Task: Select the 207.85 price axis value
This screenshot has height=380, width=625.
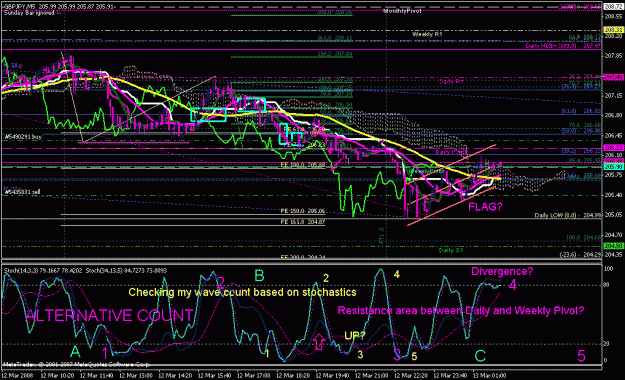Action: click(613, 56)
